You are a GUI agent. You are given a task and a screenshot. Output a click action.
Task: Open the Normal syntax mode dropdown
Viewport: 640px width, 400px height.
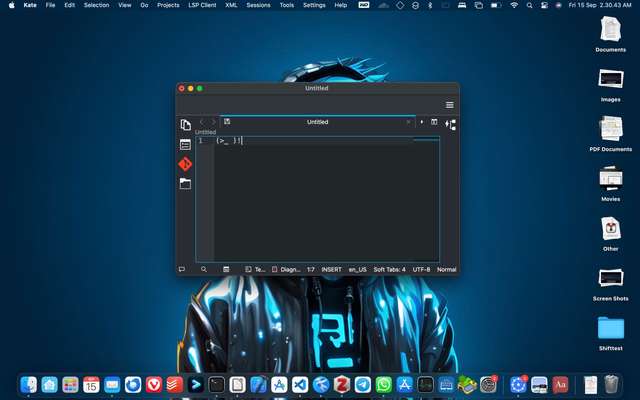tap(446, 269)
